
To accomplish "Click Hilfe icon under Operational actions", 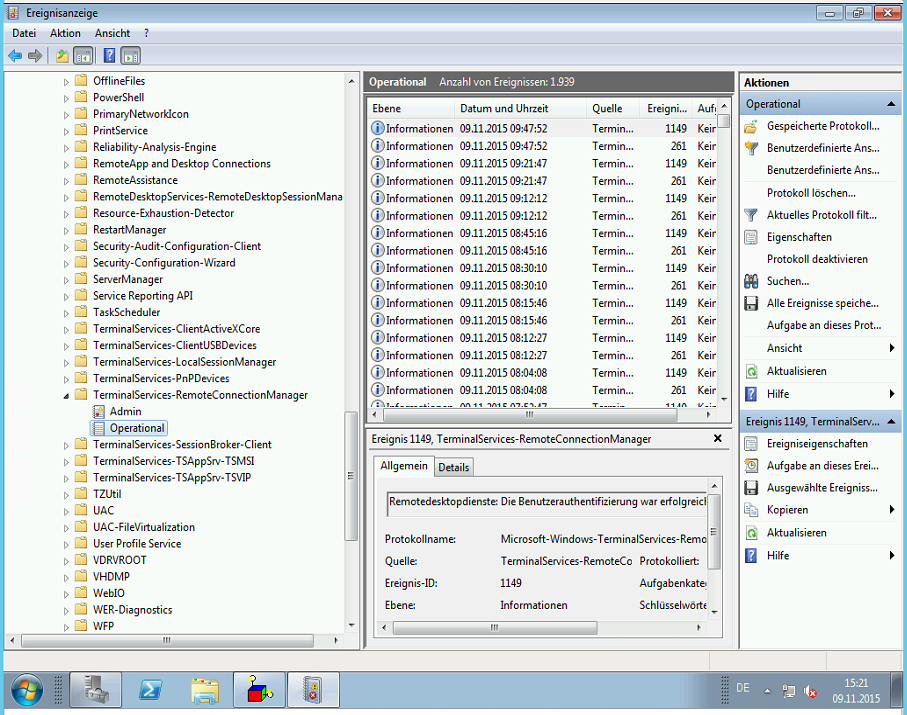I will (751, 394).
